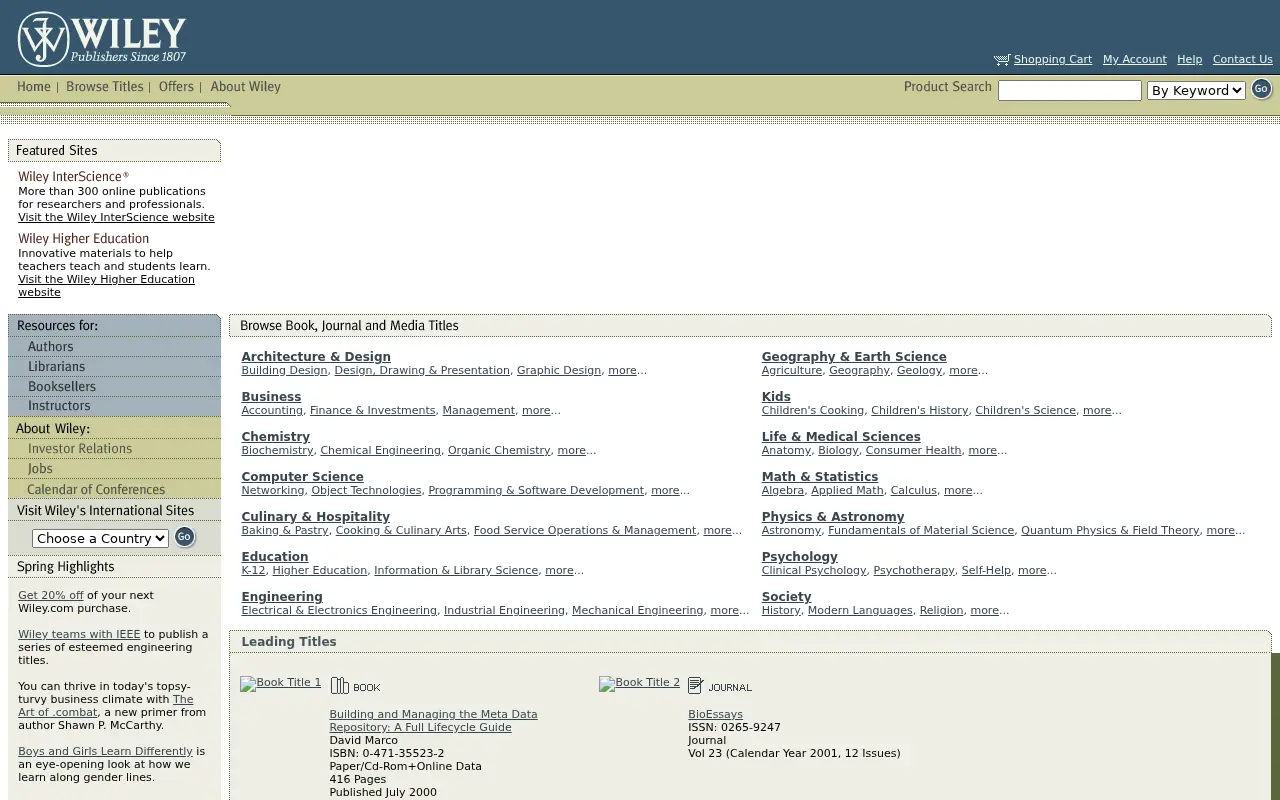Select Instructors under Resources for
This screenshot has height=800, width=1280.
pos(59,406)
